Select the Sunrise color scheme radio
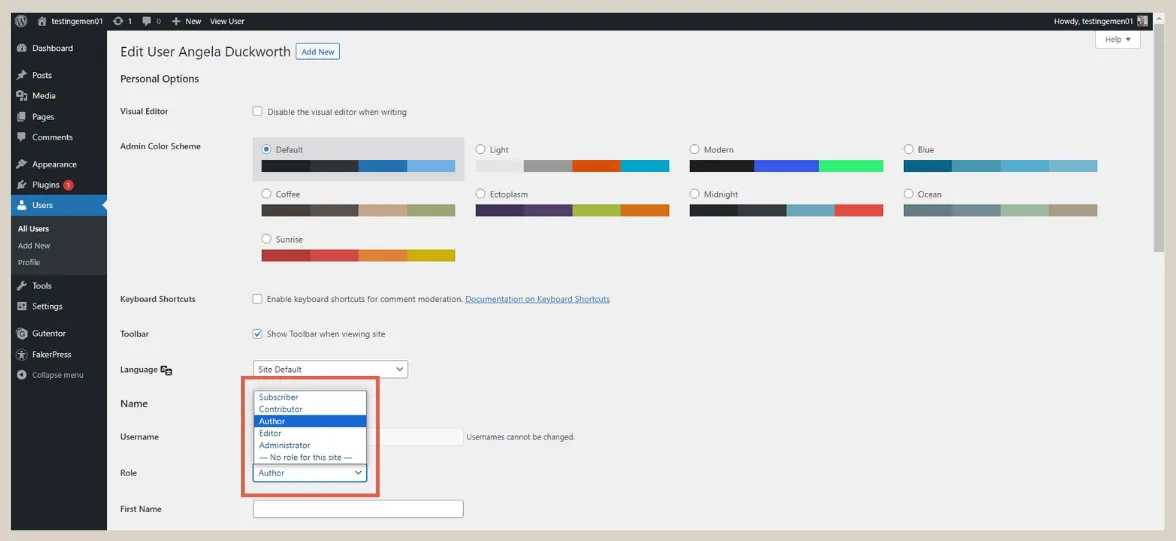 [266, 239]
